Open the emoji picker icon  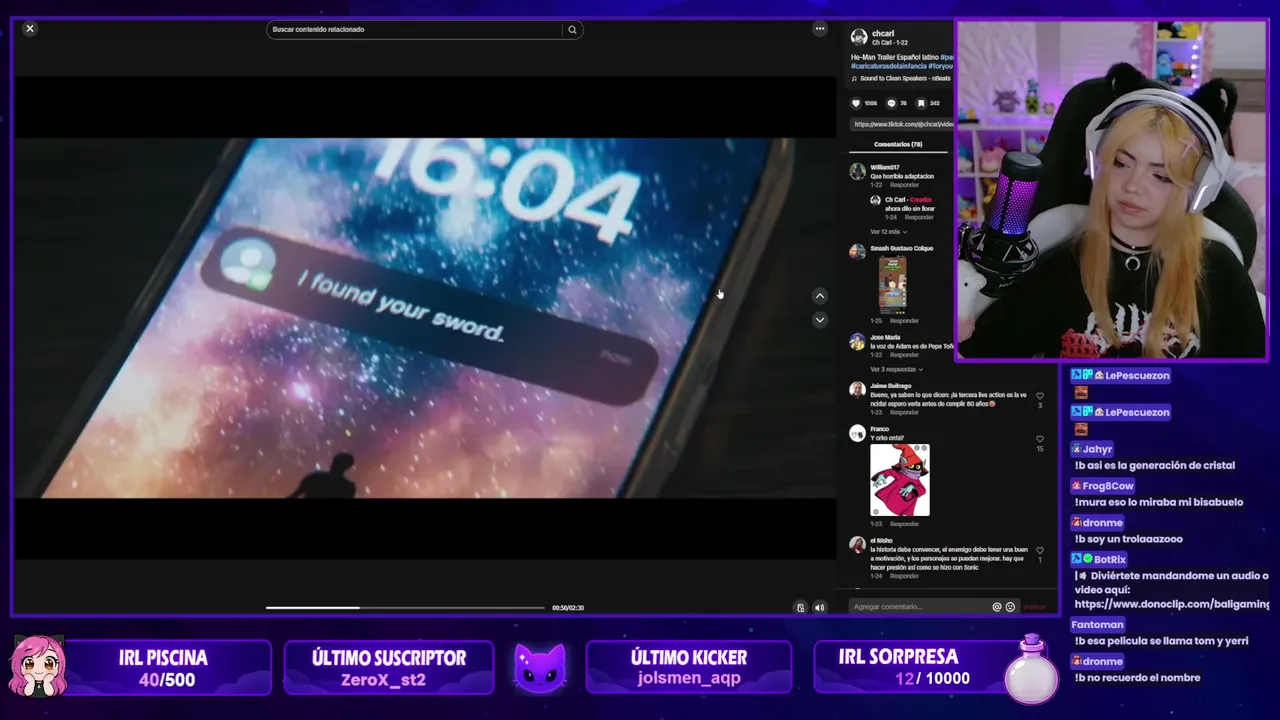(1010, 607)
